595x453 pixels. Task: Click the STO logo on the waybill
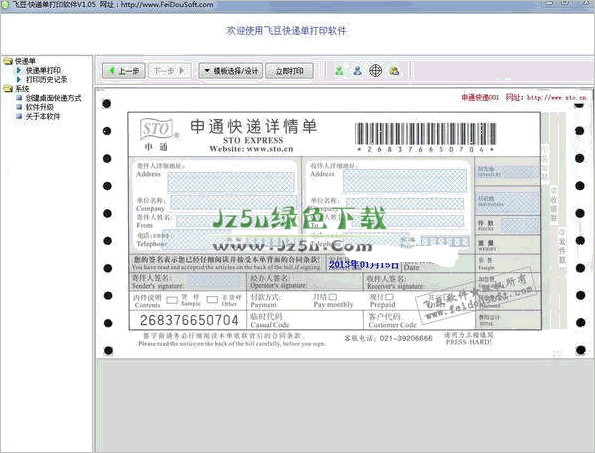(157, 129)
